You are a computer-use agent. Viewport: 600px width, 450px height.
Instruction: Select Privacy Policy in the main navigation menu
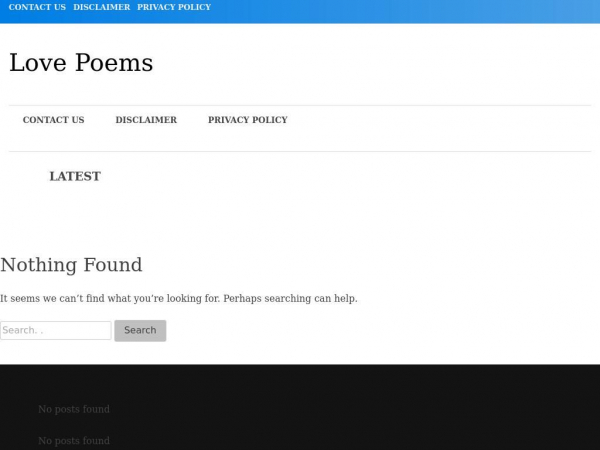pos(247,120)
